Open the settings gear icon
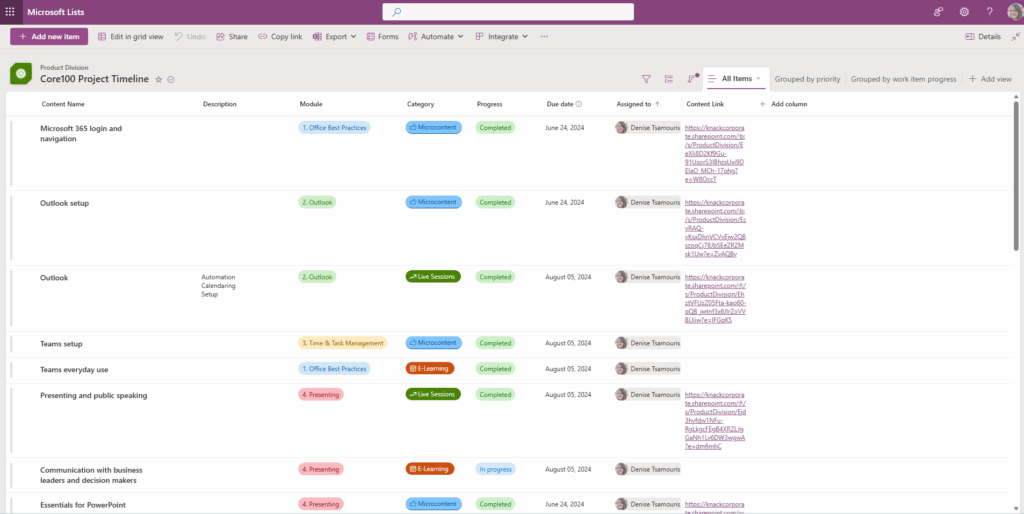Image resolution: width=1024 pixels, height=514 pixels. [964, 11]
